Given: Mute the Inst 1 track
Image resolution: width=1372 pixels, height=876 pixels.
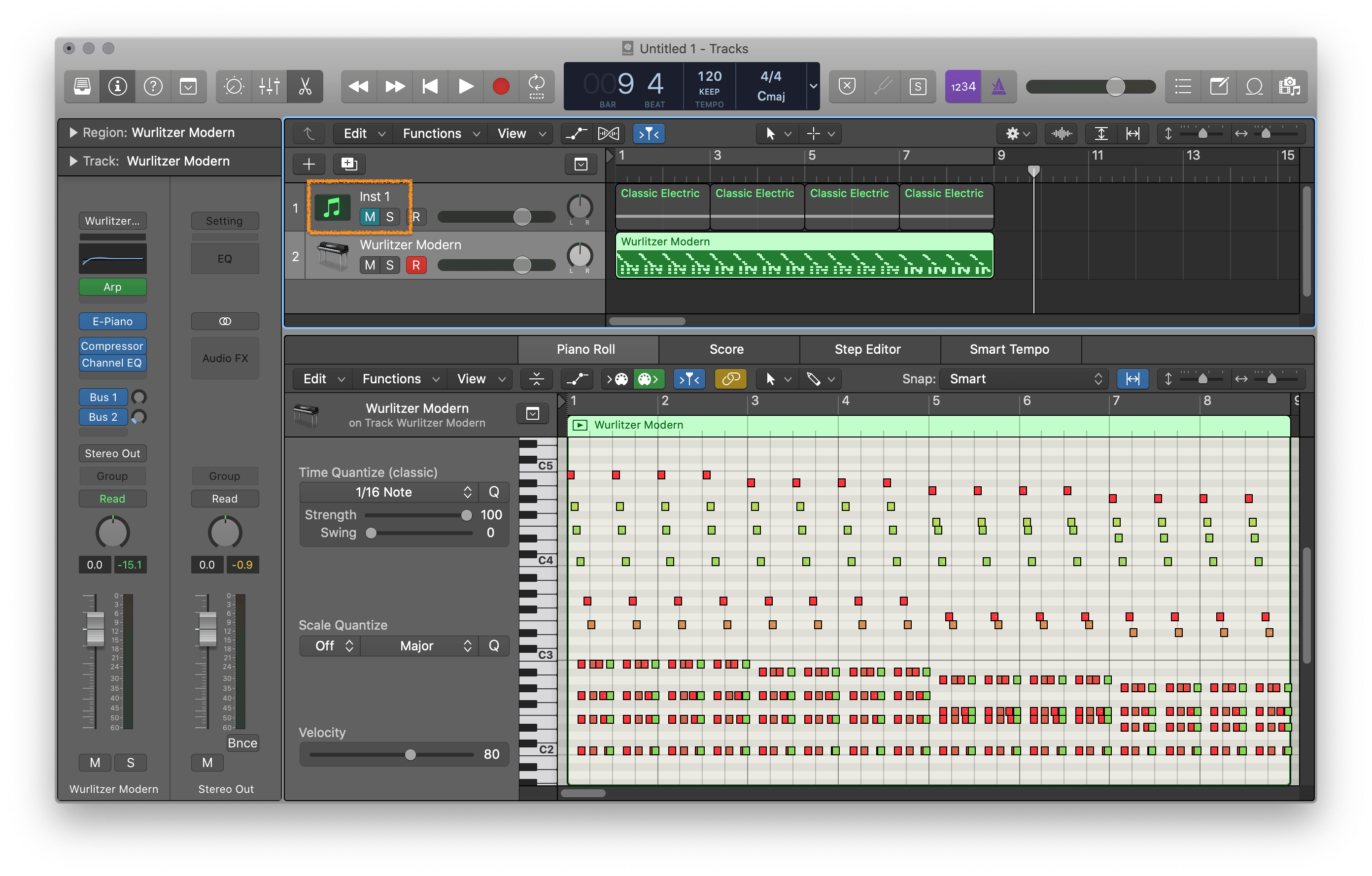Looking at the screenshot, I should (370, 216).
